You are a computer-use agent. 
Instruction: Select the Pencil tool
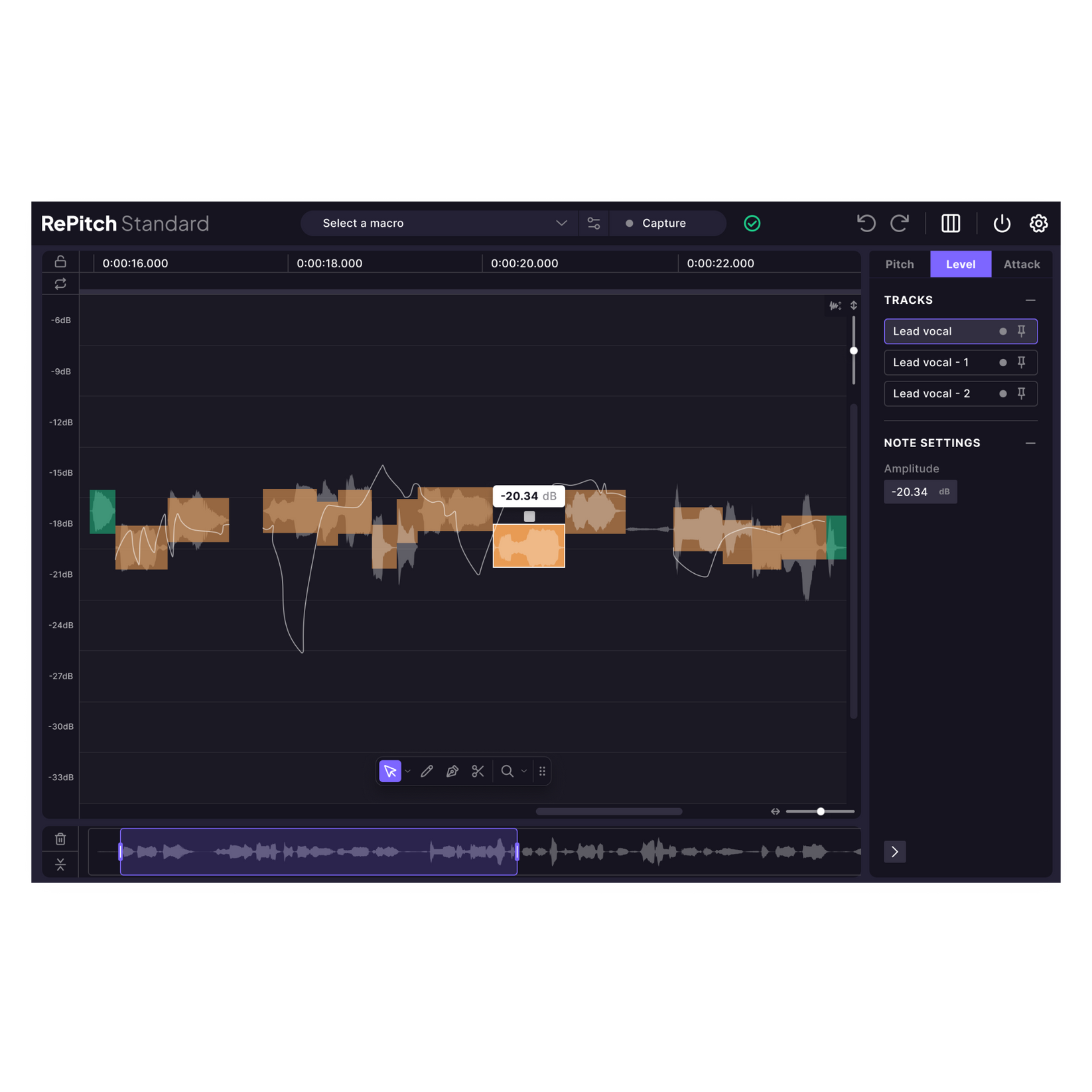click(x=427, y=771)
